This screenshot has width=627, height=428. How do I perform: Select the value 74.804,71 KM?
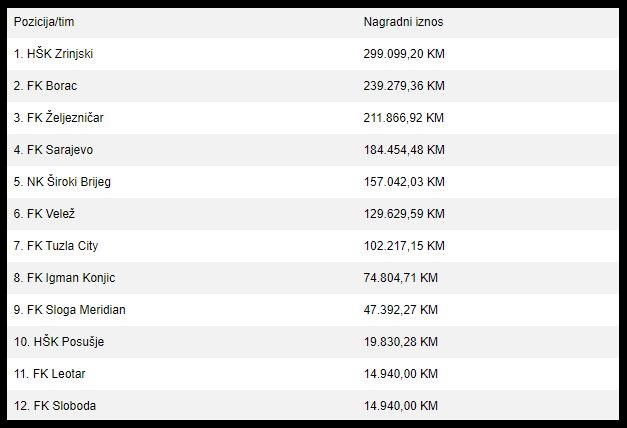click(401, 278)
